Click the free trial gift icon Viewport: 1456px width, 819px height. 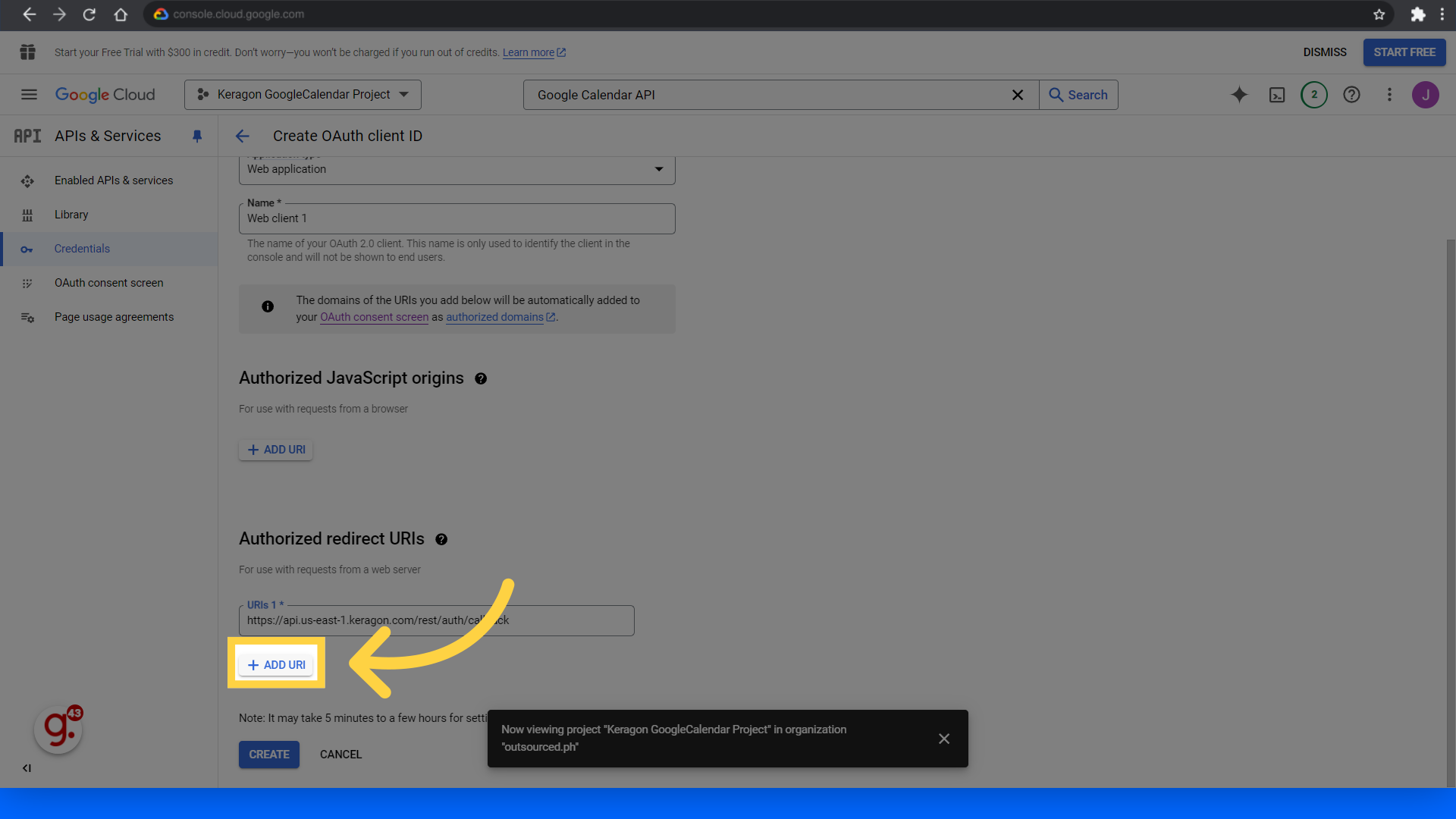[x=28, y=52]
